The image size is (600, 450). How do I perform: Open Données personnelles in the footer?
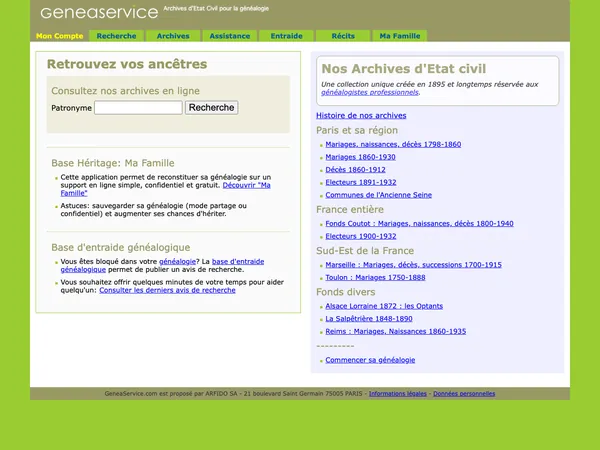(x=464, y=394)
